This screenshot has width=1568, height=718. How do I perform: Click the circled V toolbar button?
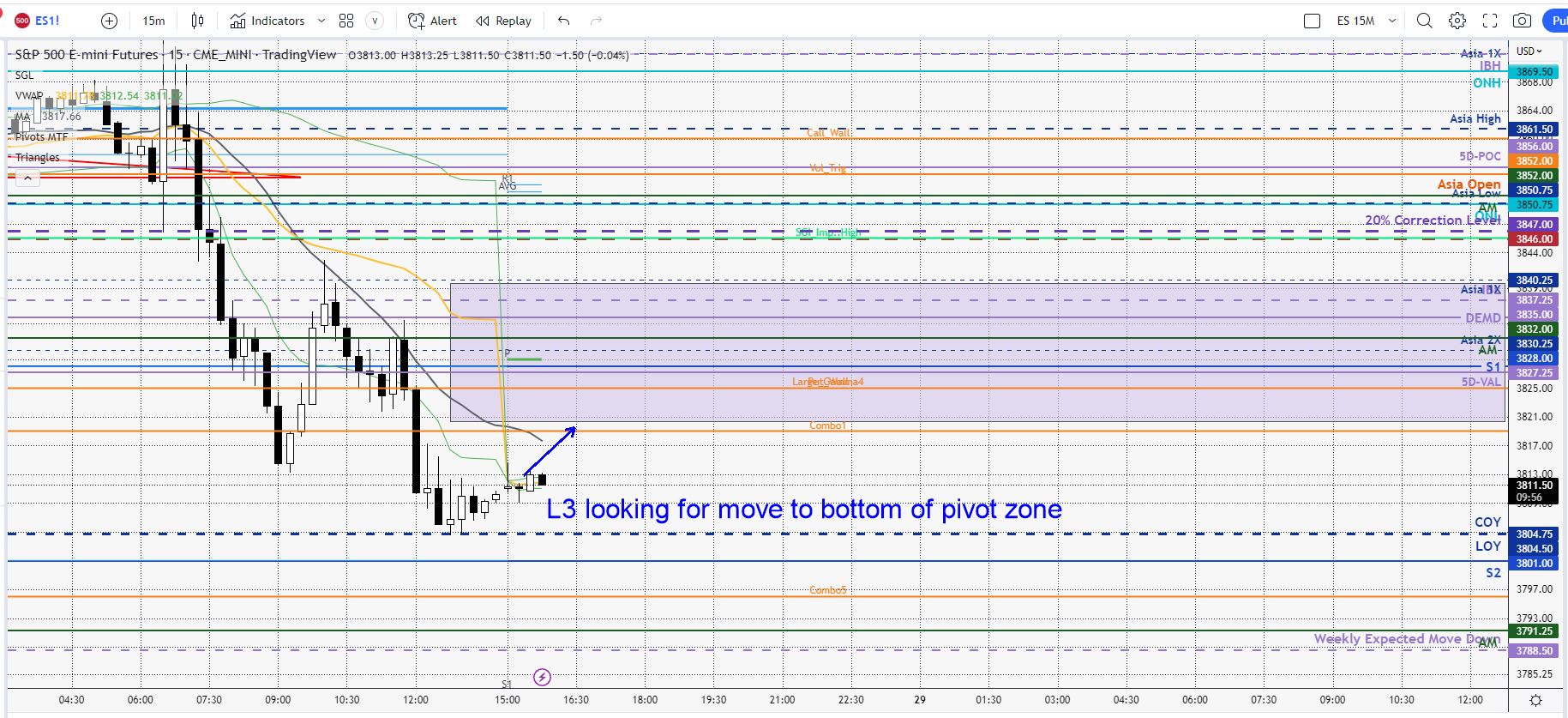pyautogui.click(x=375, y=21)
